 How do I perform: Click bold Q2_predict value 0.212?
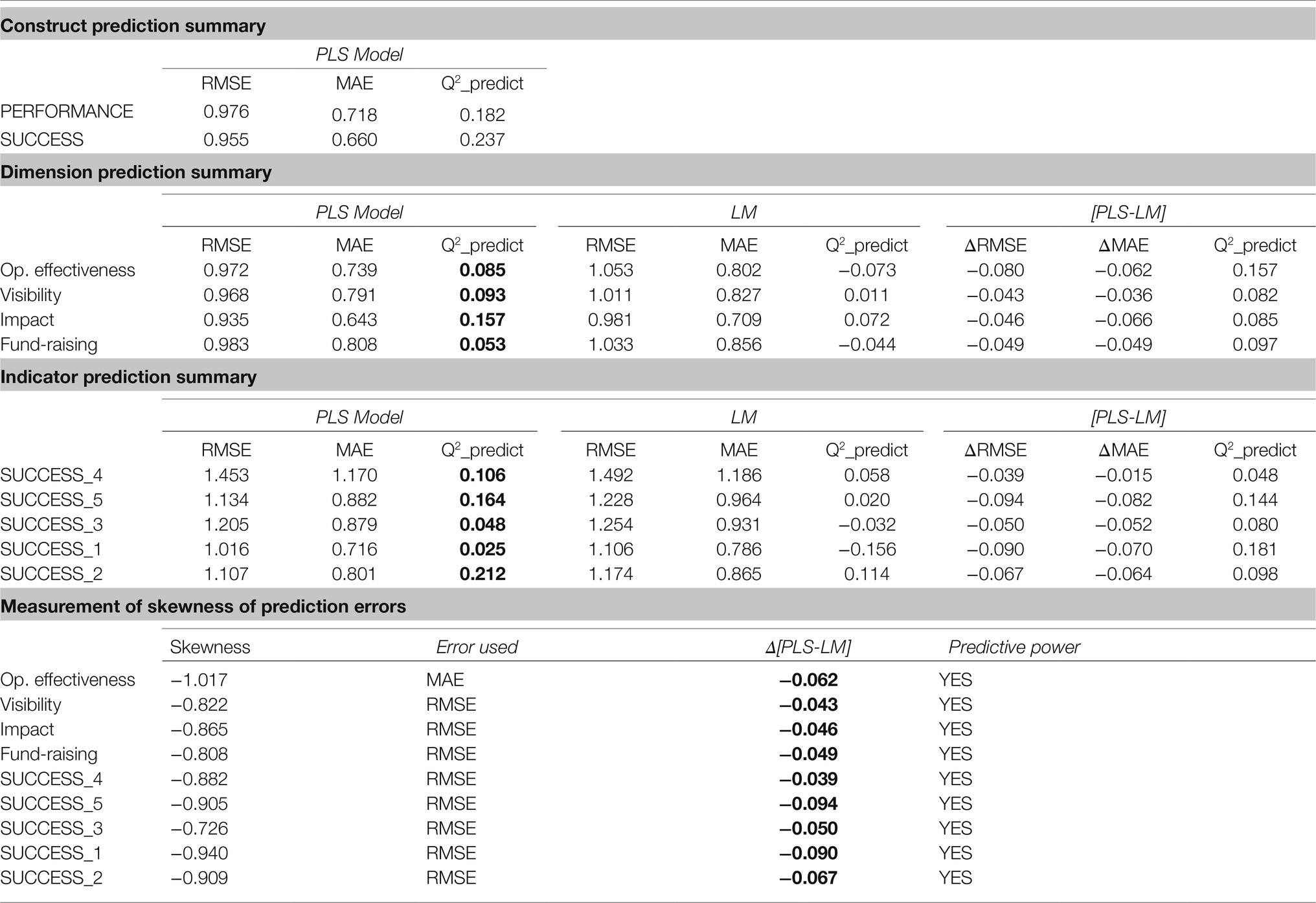pos(482,574)
